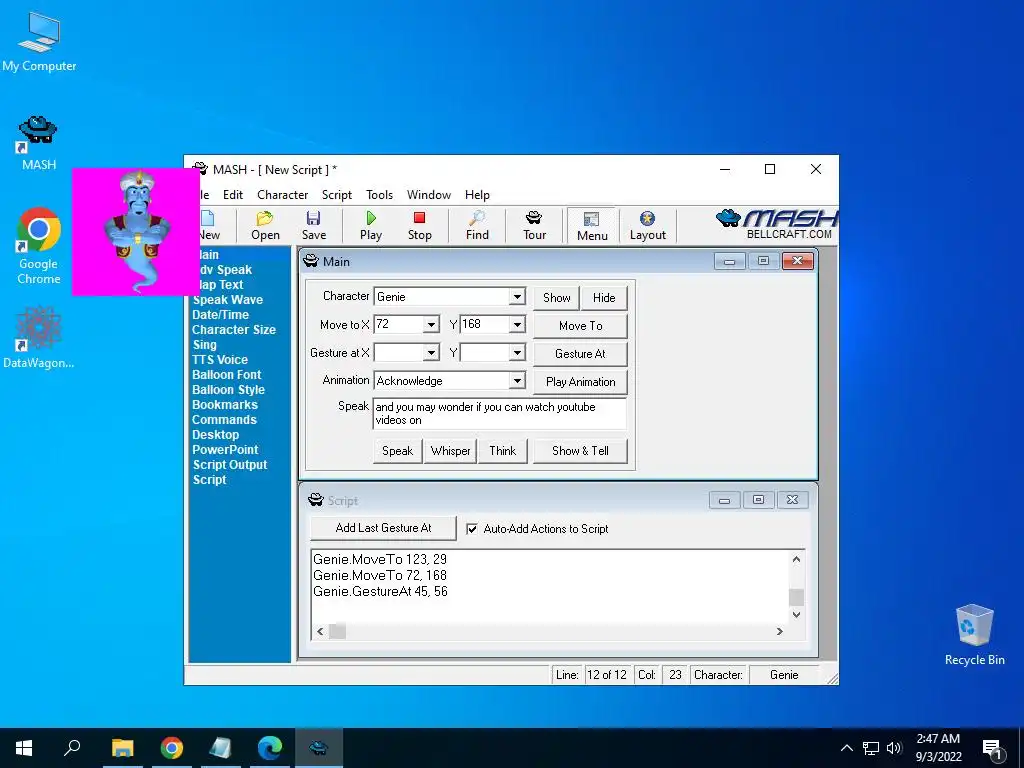Viewport: 1024px width, 768px height.
Task: Click the Move To button
Action: click(581, 326)
